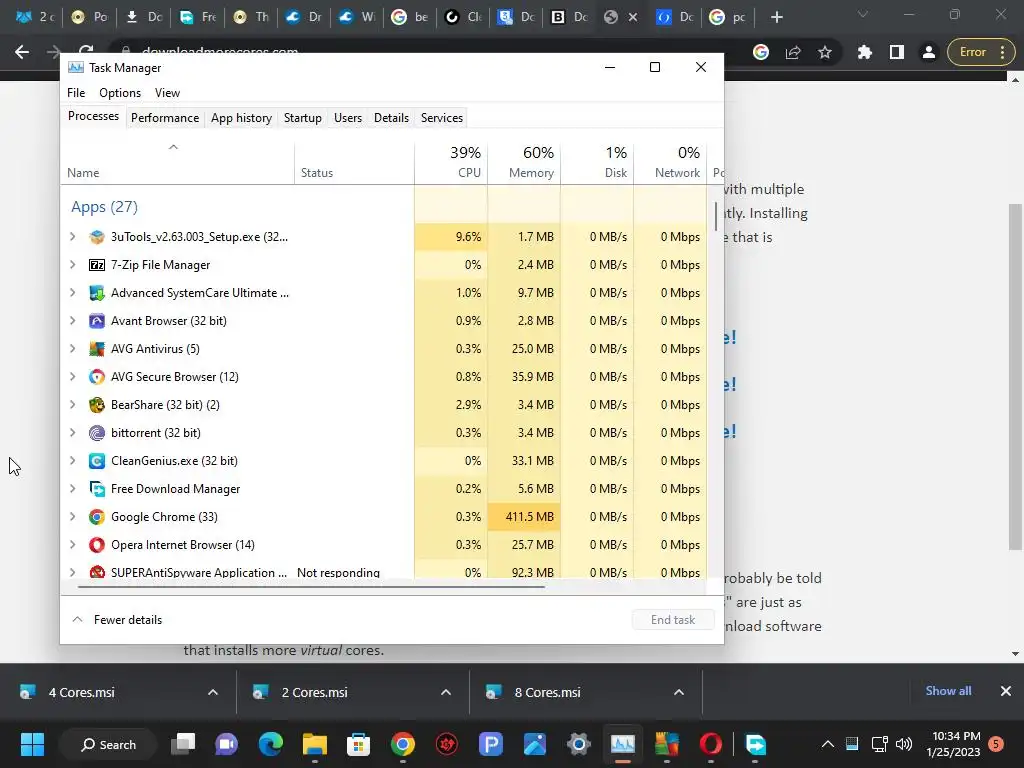Expand the AVG Antivirus (5) group
Screen dimensions: 1024x768
pyautogui.click(x=72, y=349)
